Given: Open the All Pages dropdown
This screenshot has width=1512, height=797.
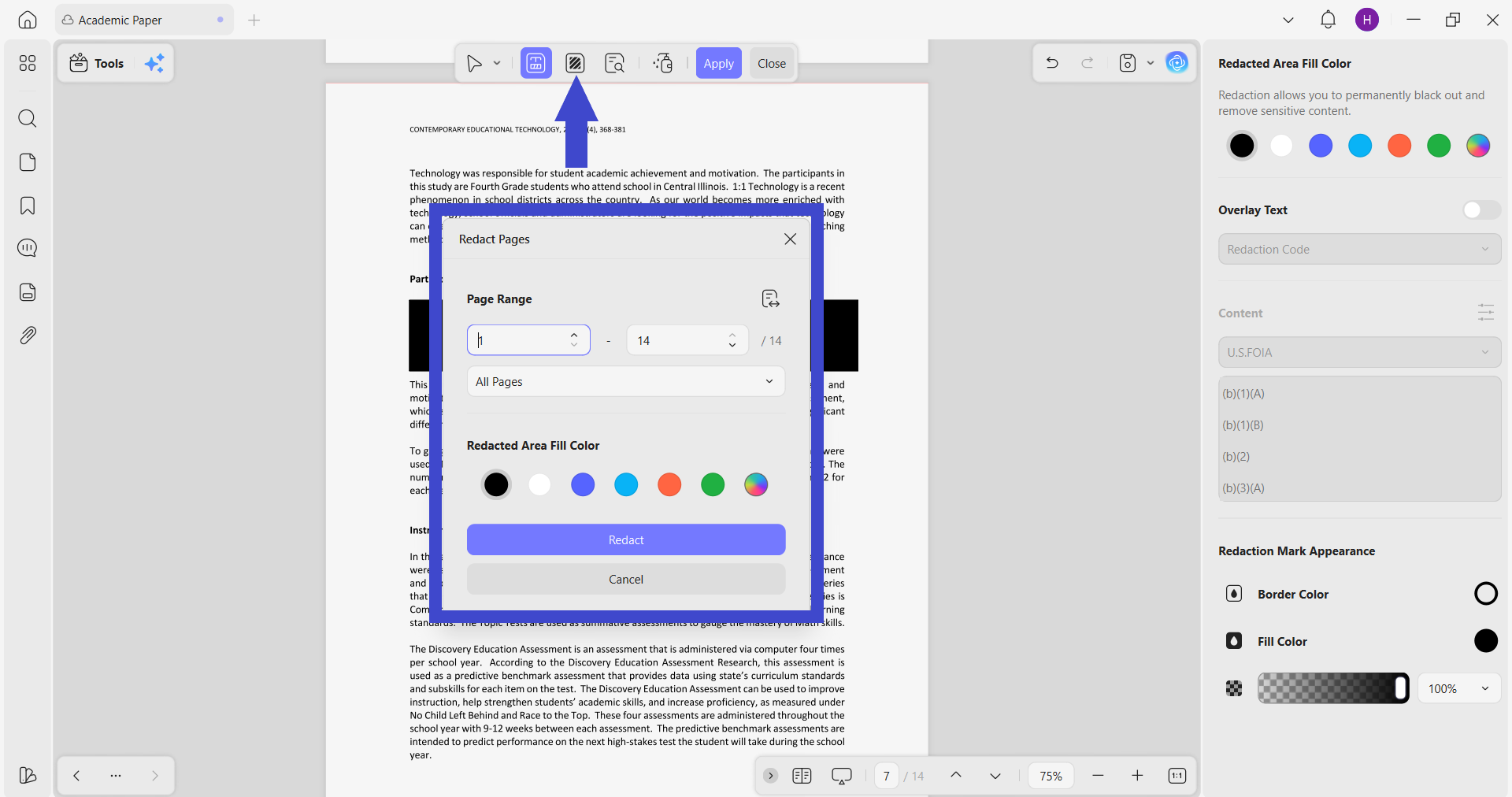Looking at the screenshot, I should pyautogui.click(x=626, y=381).
